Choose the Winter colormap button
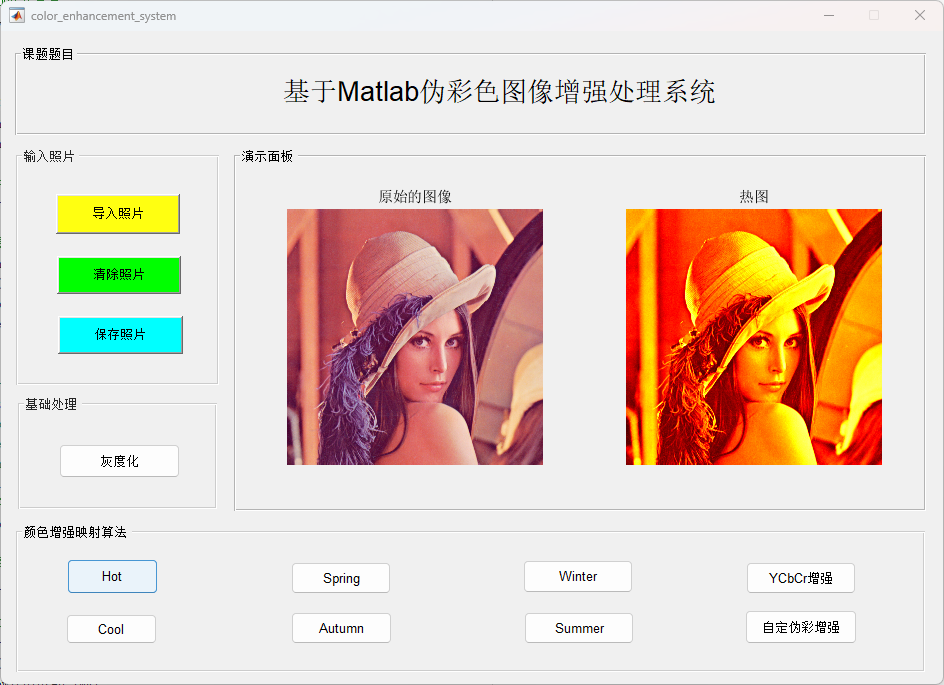This screenshot has height=685, width=944. coord(578,577)
